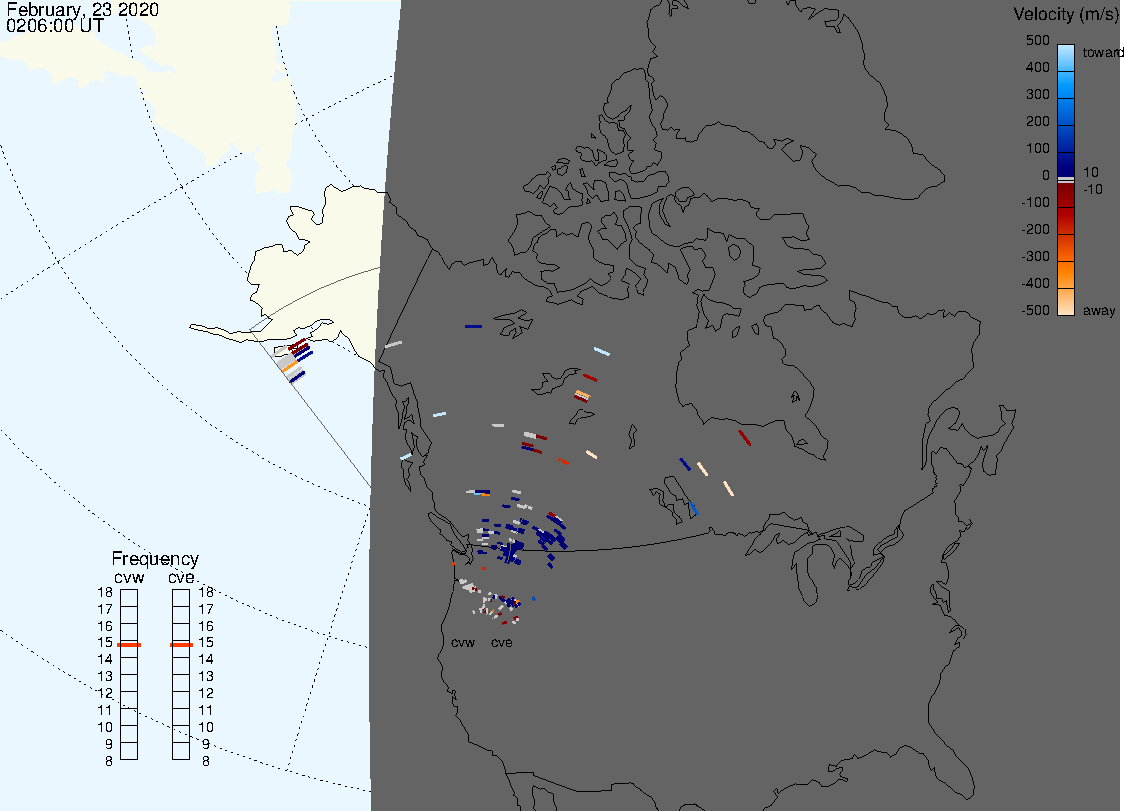Screen dimensions: 1124x811
Task: Click the time stamp '0206:00 UT'
Action: (55, 25)
